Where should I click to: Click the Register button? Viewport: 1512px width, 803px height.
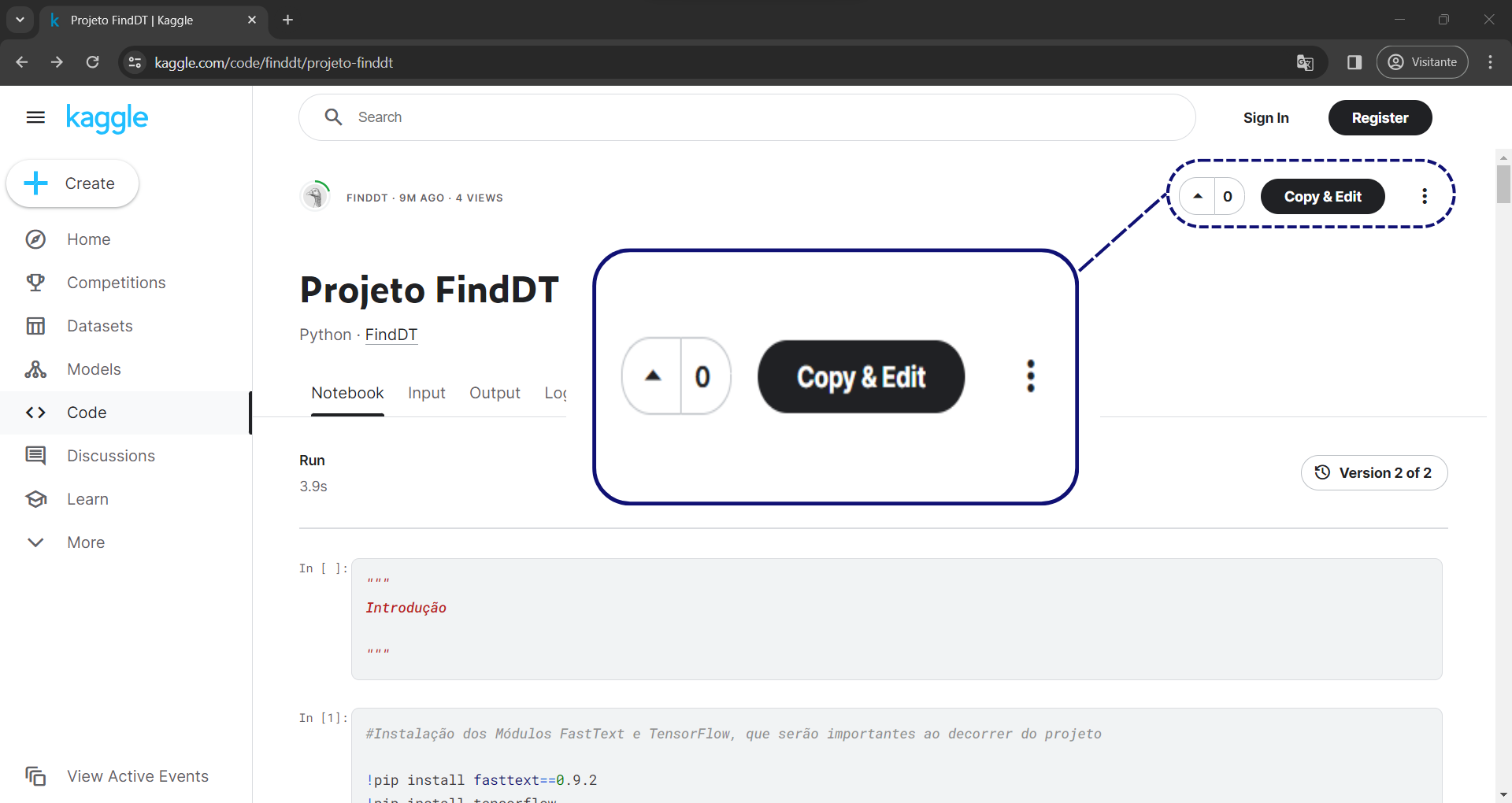pos(1380,118)
